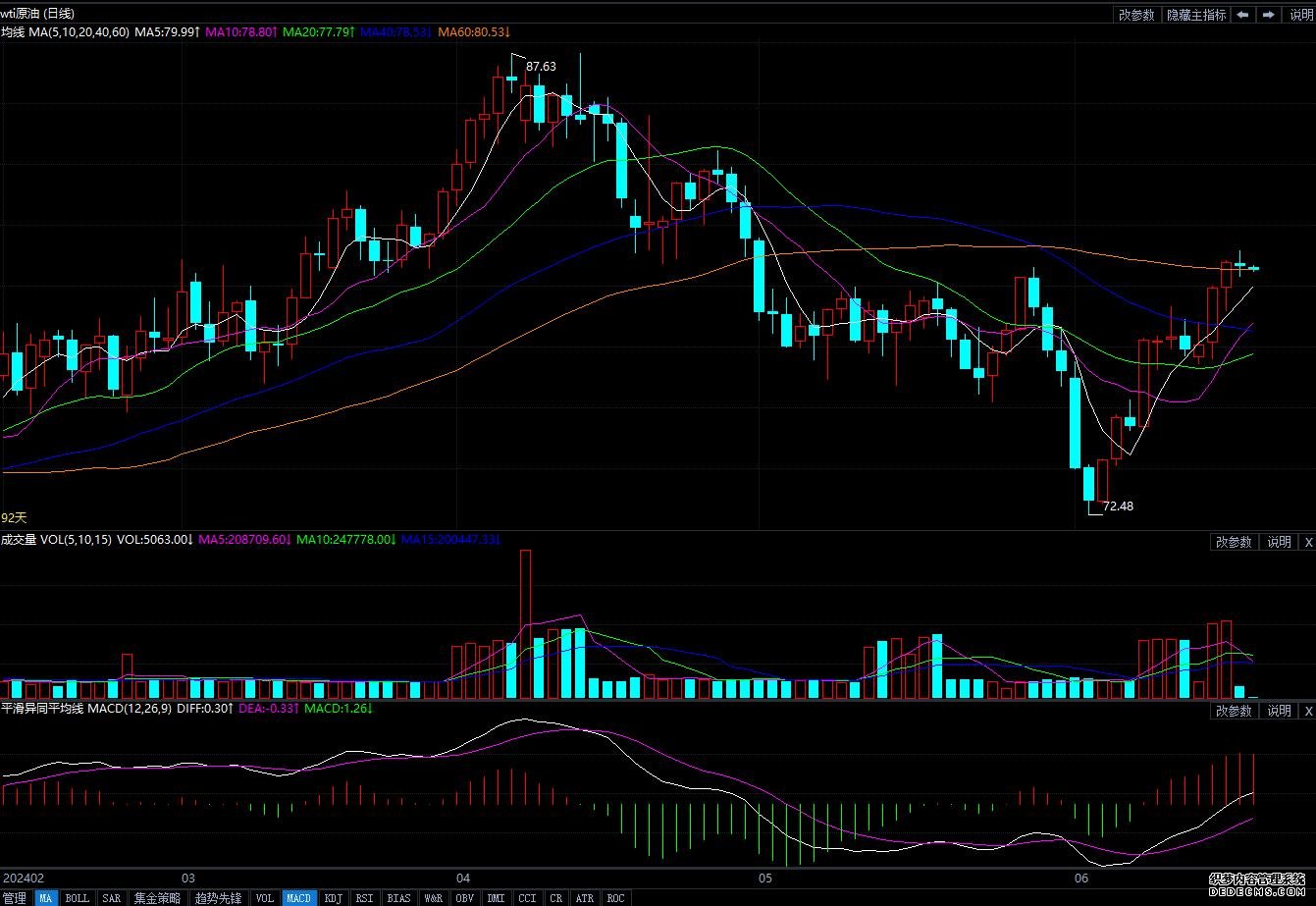Open 说明 in the volume panel

pyautogui.click(x=1279, y=542)
